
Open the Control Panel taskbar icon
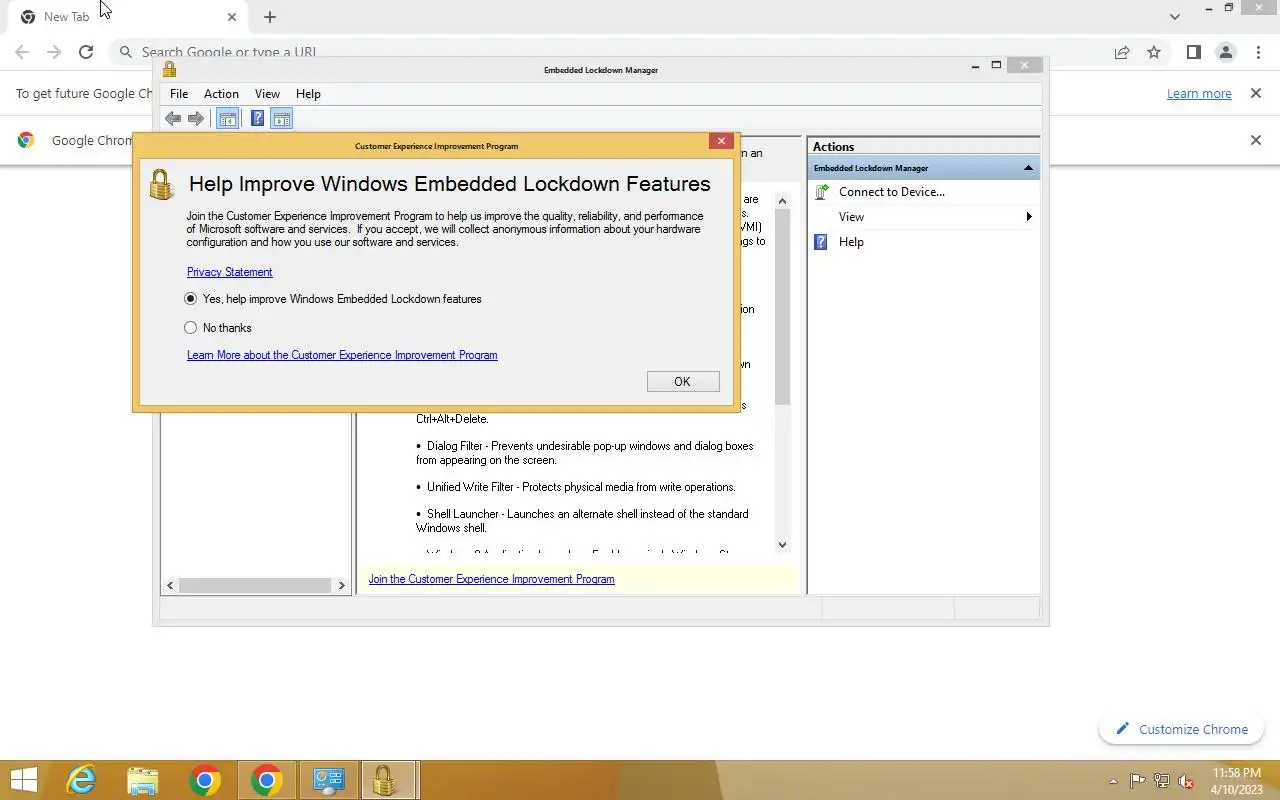point(329,780)
